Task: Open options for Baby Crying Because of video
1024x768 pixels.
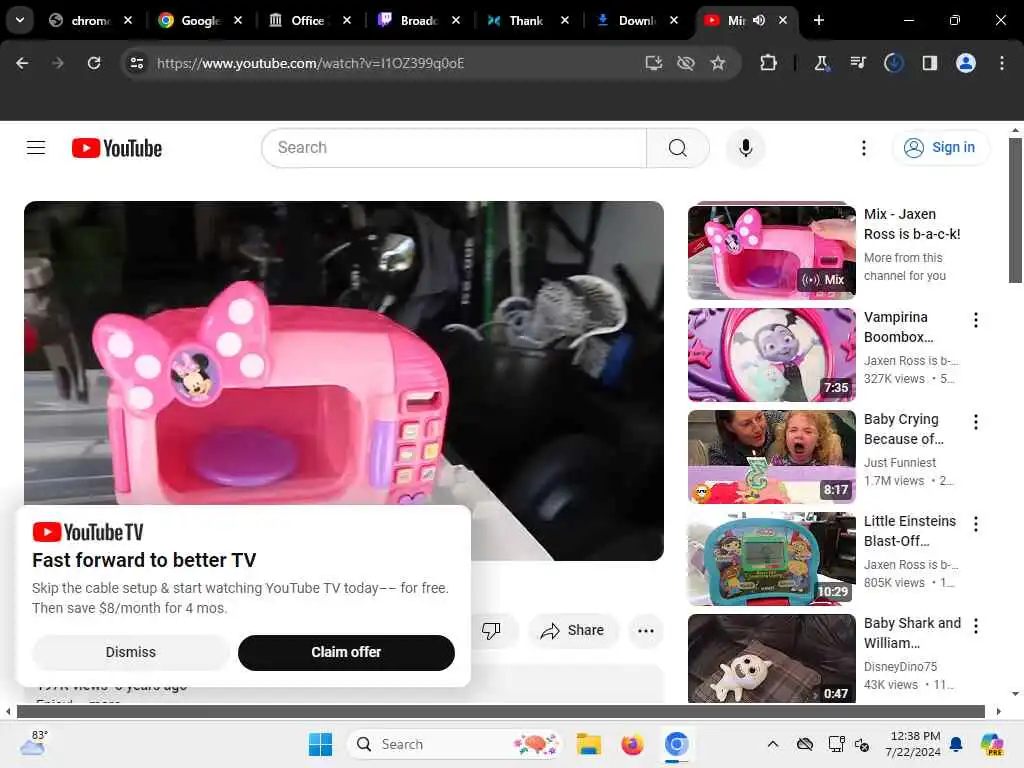Action: [975, 422]
